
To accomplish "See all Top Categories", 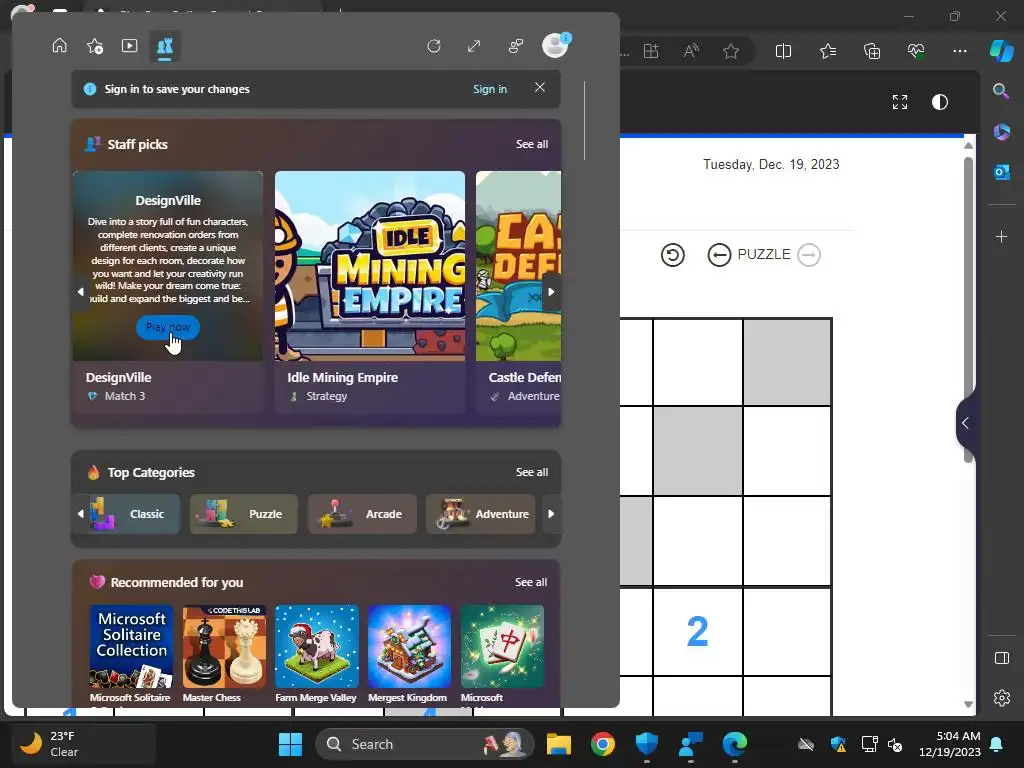I will pos(532,472).
